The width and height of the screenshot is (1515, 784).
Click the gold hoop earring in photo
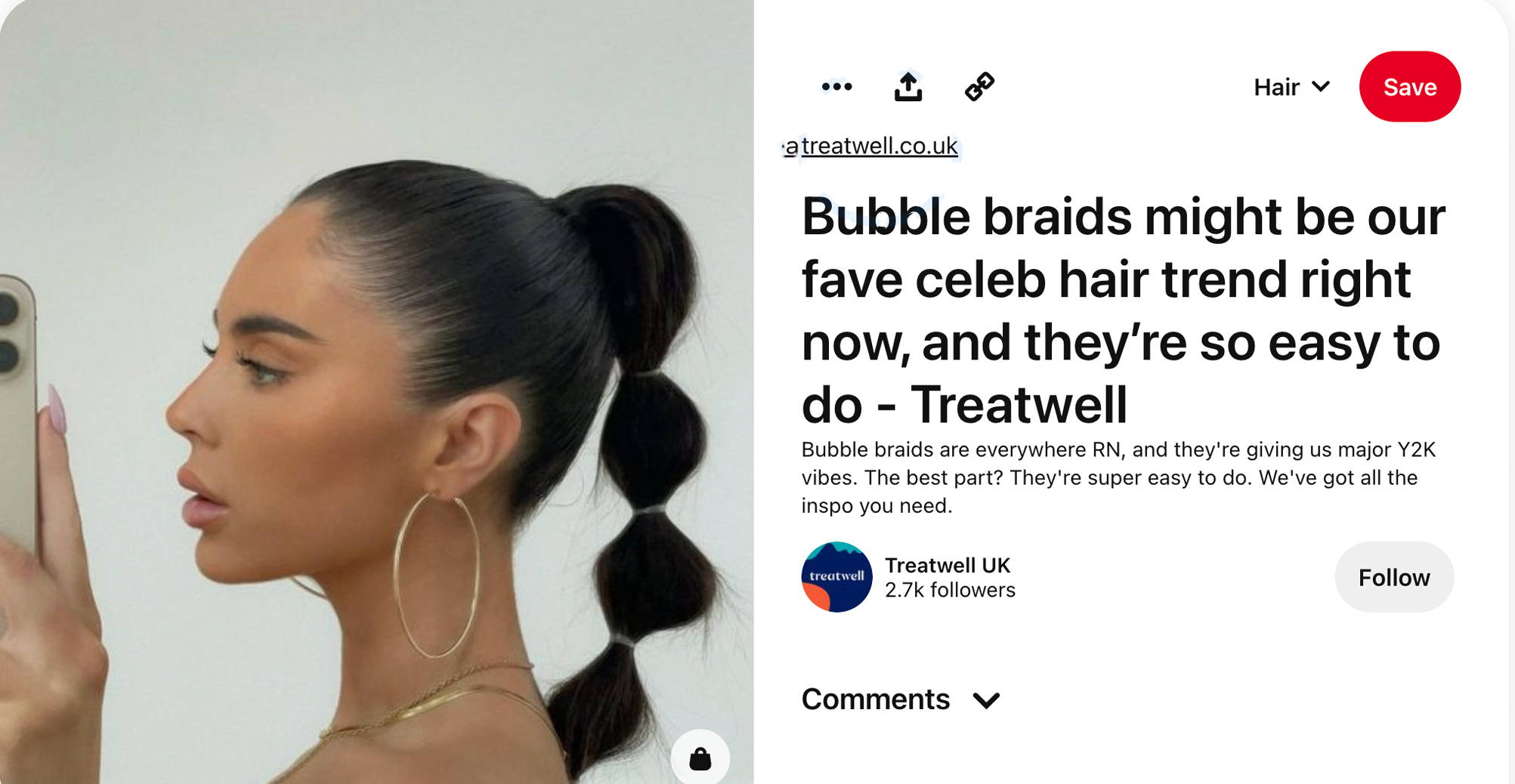pos(437,576)
